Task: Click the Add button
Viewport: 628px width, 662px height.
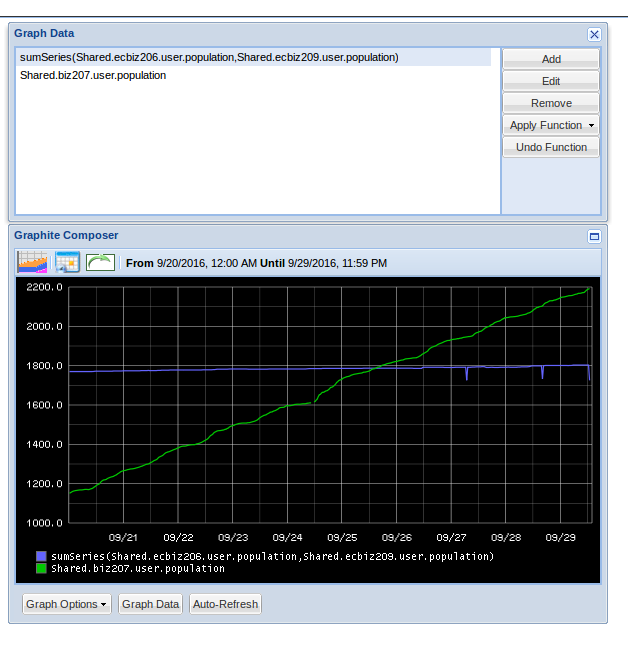Action: (x=551, y=59)
